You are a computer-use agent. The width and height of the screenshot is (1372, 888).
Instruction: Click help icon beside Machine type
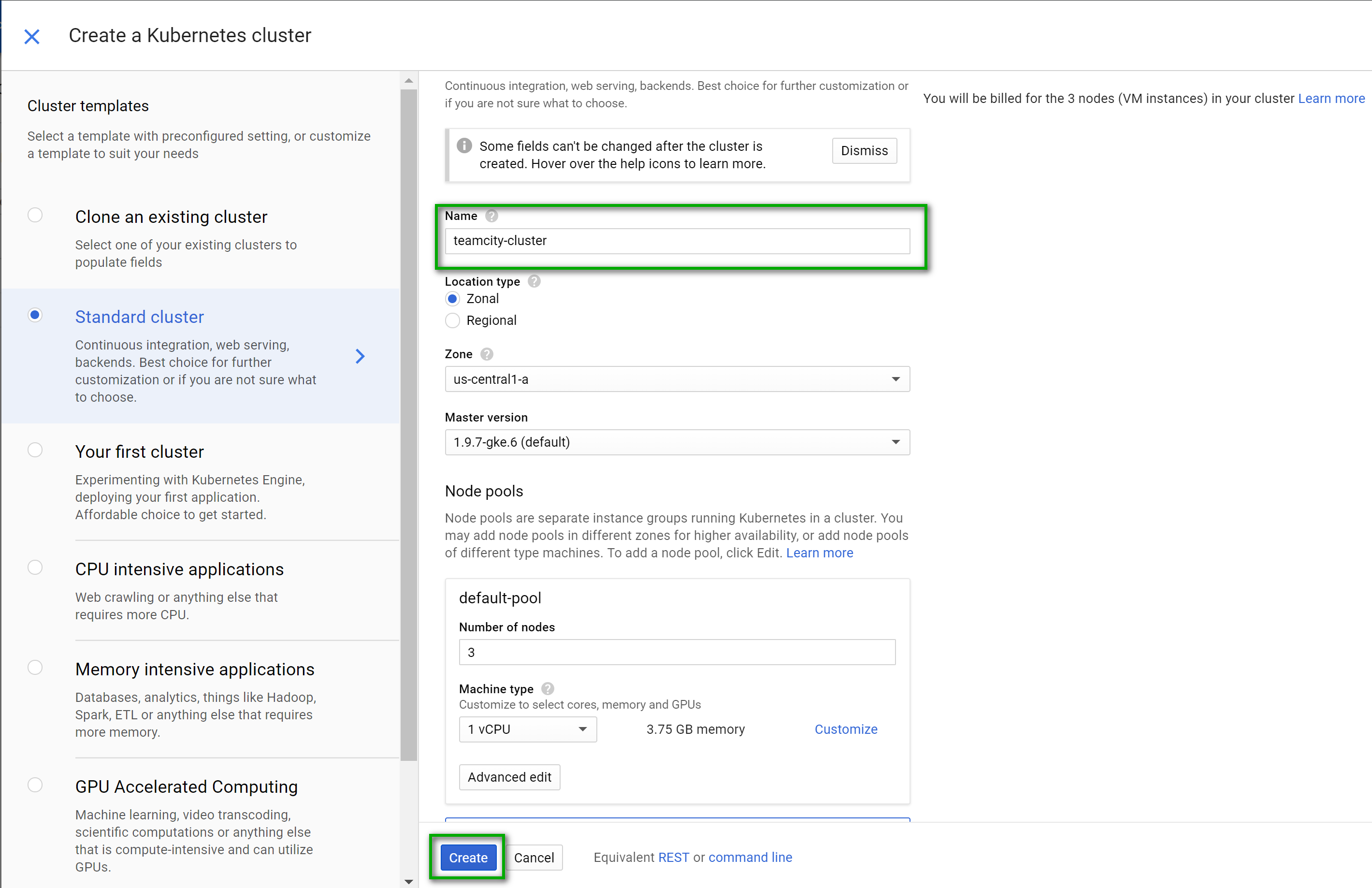(548, 688)
